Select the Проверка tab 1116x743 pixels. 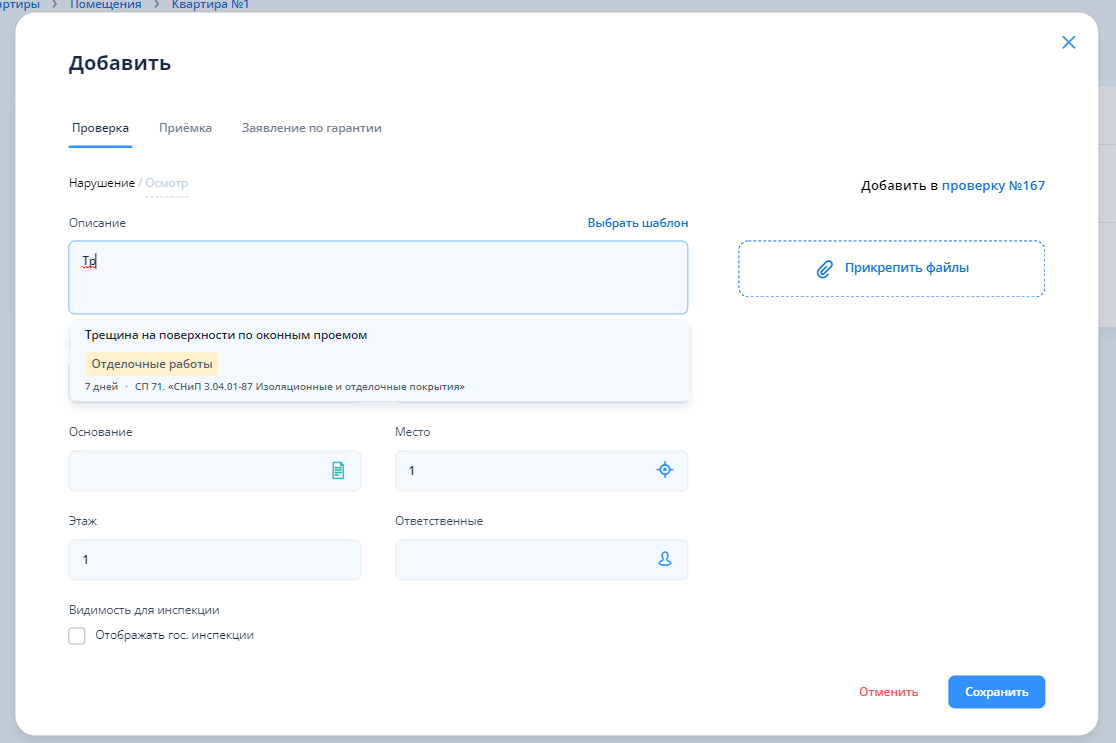point(100,128)
